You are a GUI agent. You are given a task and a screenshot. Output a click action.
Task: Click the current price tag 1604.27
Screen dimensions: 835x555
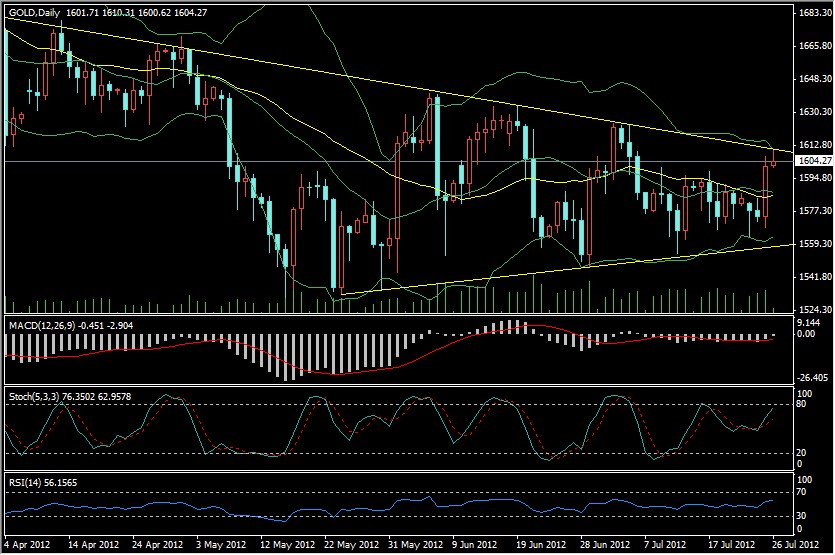pos(810,160)
